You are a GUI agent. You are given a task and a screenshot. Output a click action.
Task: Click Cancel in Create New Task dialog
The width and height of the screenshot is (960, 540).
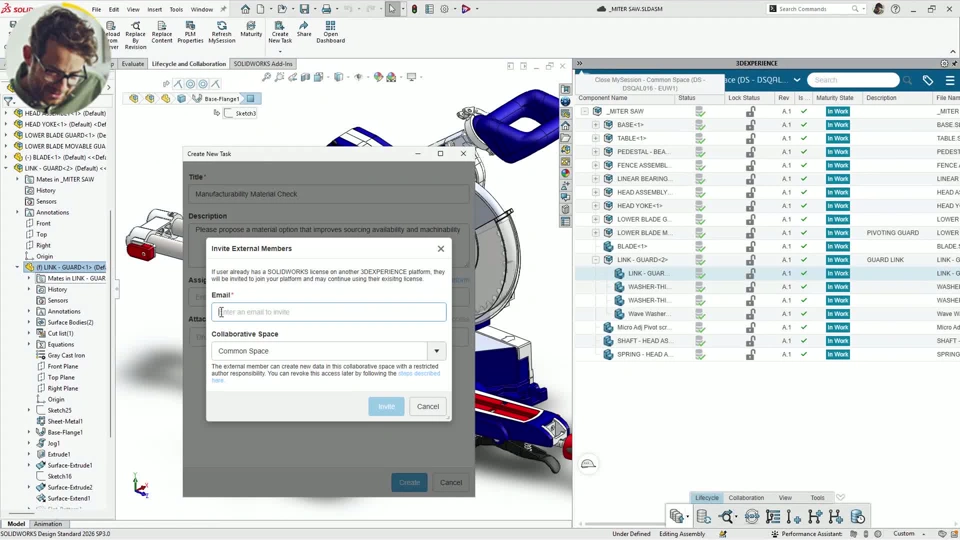(x=451, y=482)
